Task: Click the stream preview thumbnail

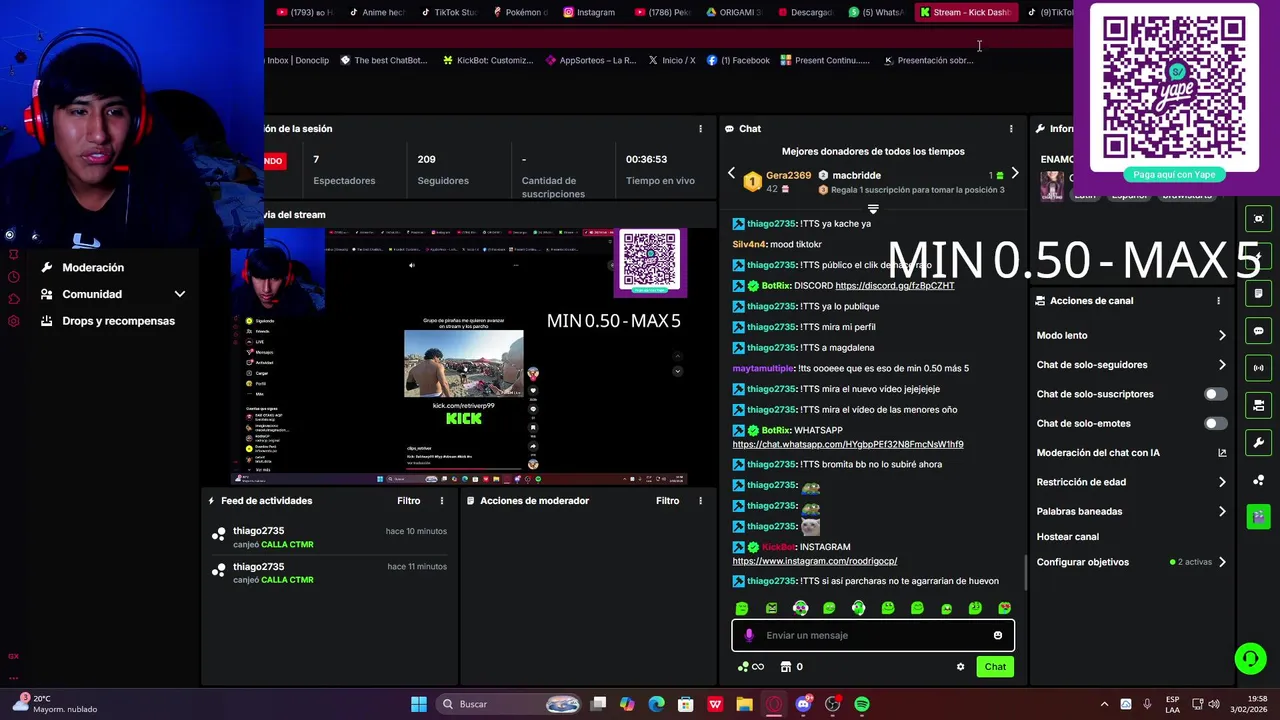Action: tap(459, 357)
